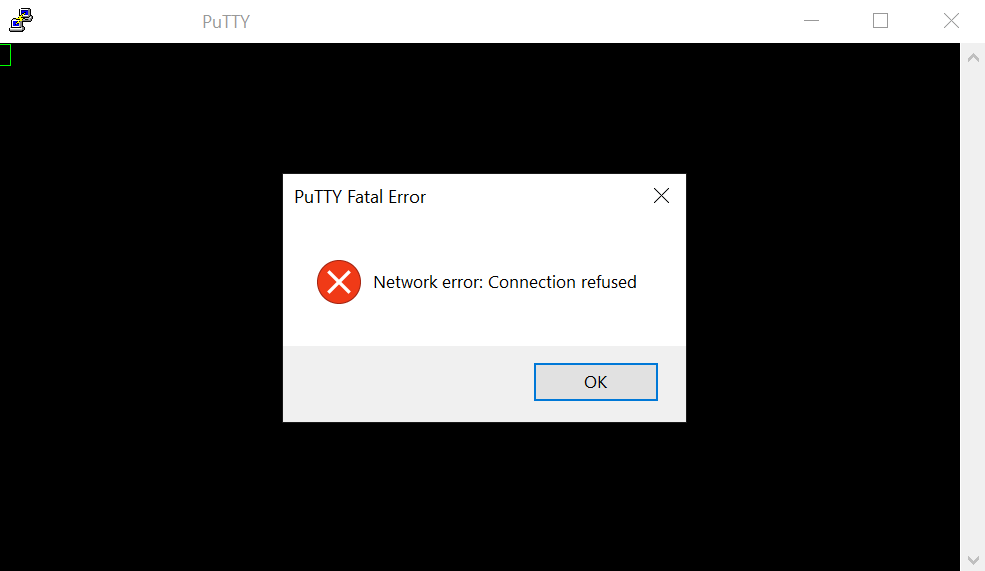Screen dimensions: 985x571
Task: Minimize the PuTTY window
Action: pyautogui.click(x=812, y=21)
